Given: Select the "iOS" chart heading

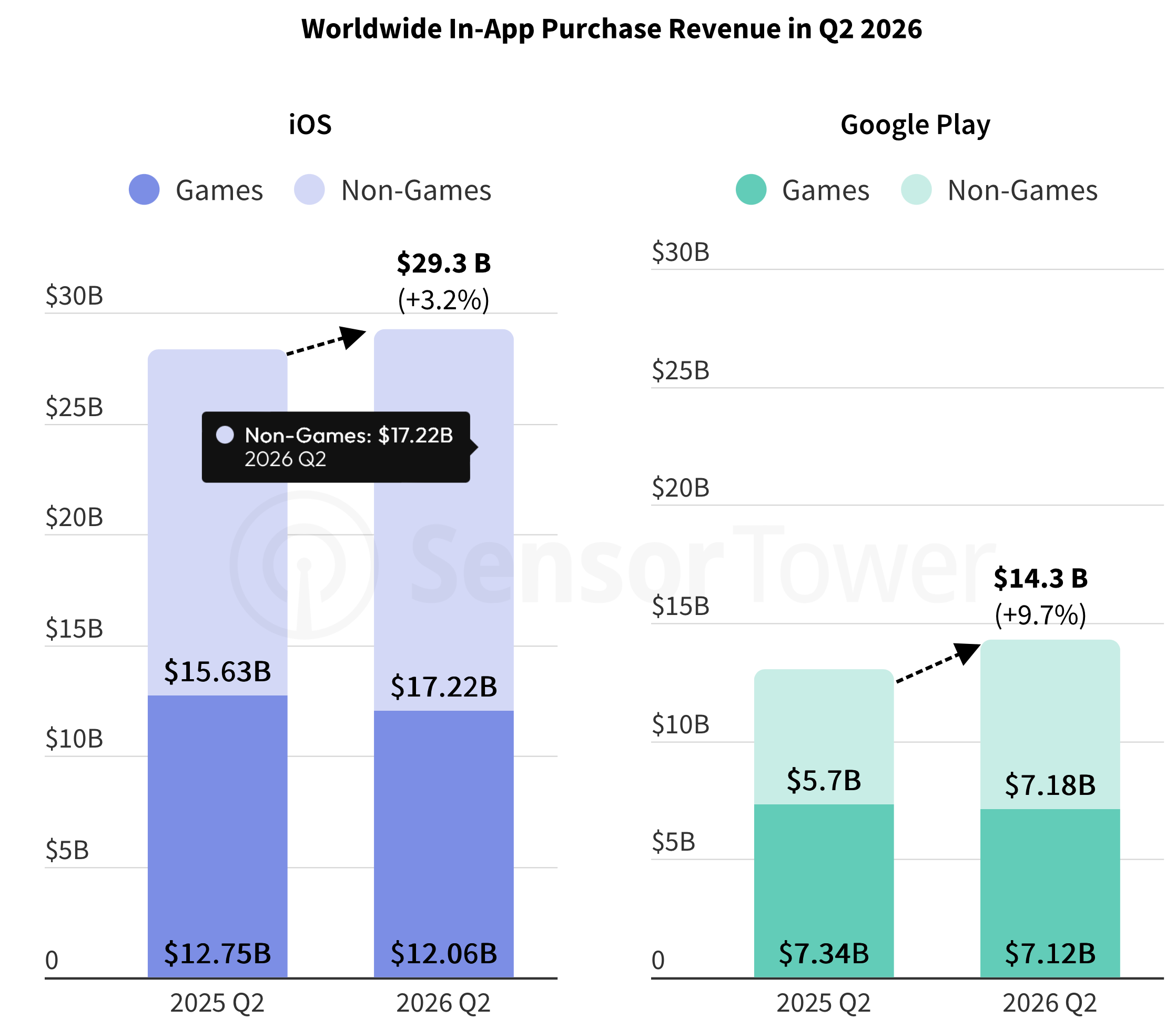Looking at the screenshot, I should point(310,124).
